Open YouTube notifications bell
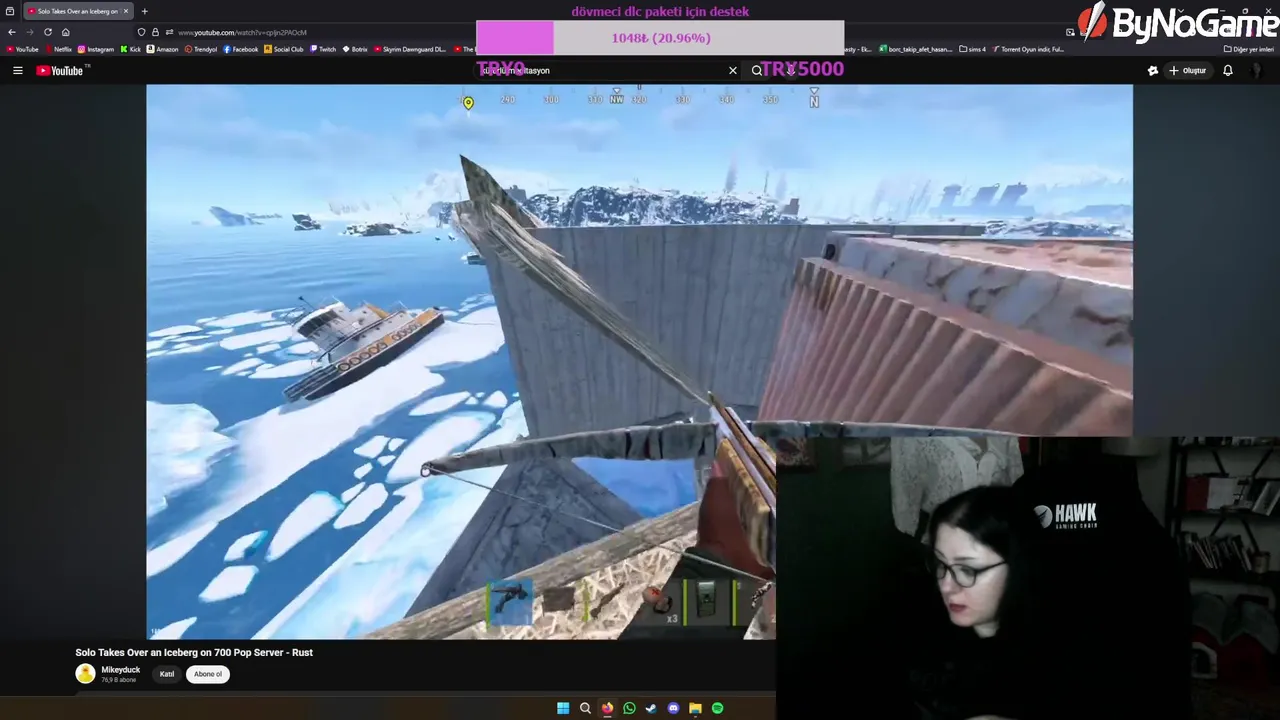The image size is (1280, 720). (1228, 71)
